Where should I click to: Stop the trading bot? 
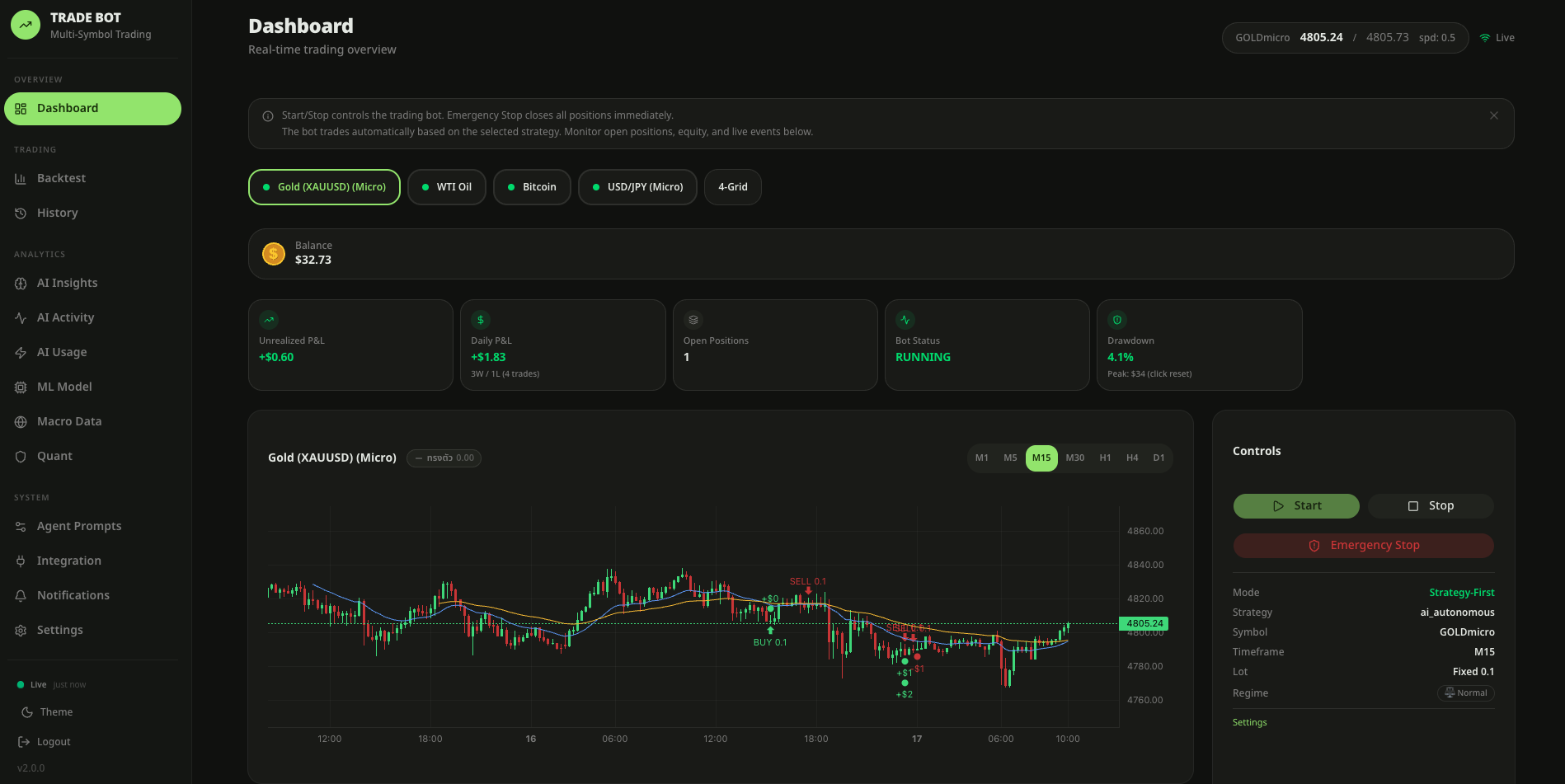coord(1431,506)
